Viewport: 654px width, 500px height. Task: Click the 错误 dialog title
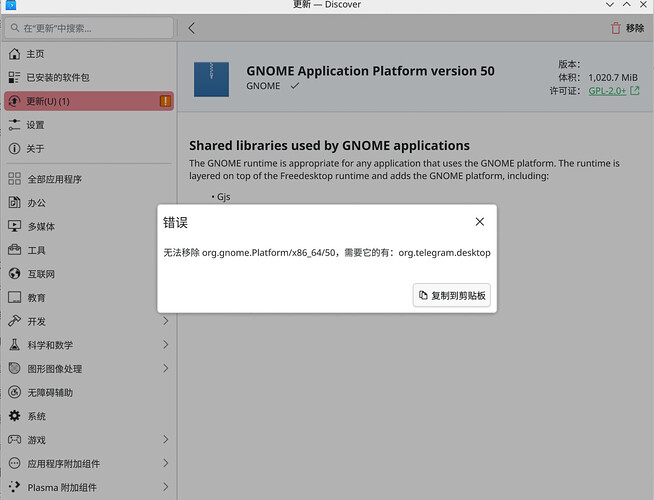175,222
